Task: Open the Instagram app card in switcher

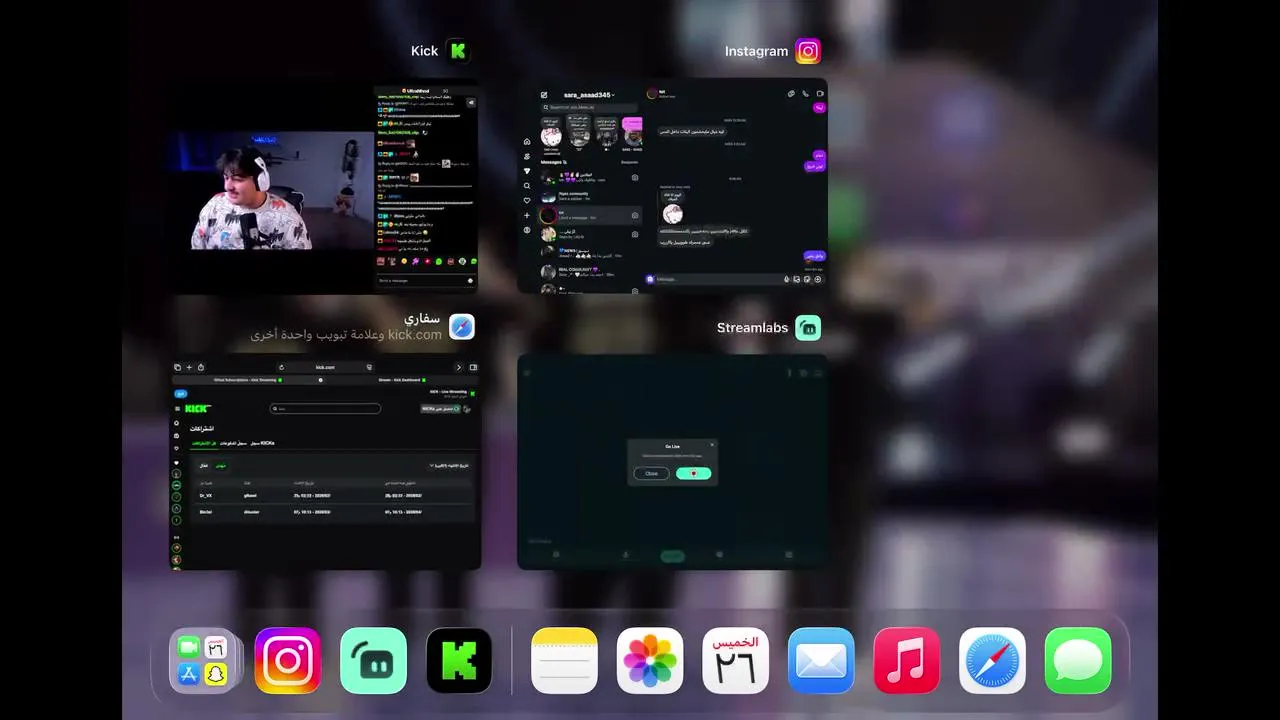Action: 672,186
